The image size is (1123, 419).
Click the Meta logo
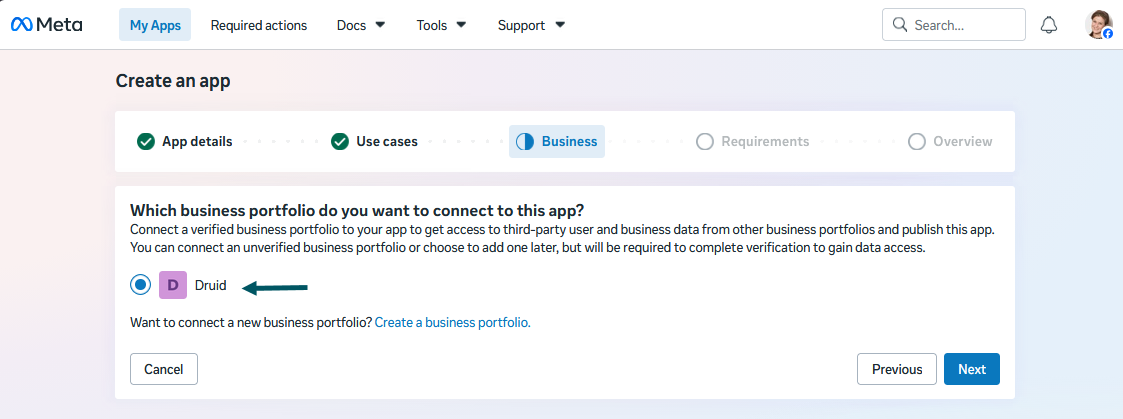[x=47, y=25]
